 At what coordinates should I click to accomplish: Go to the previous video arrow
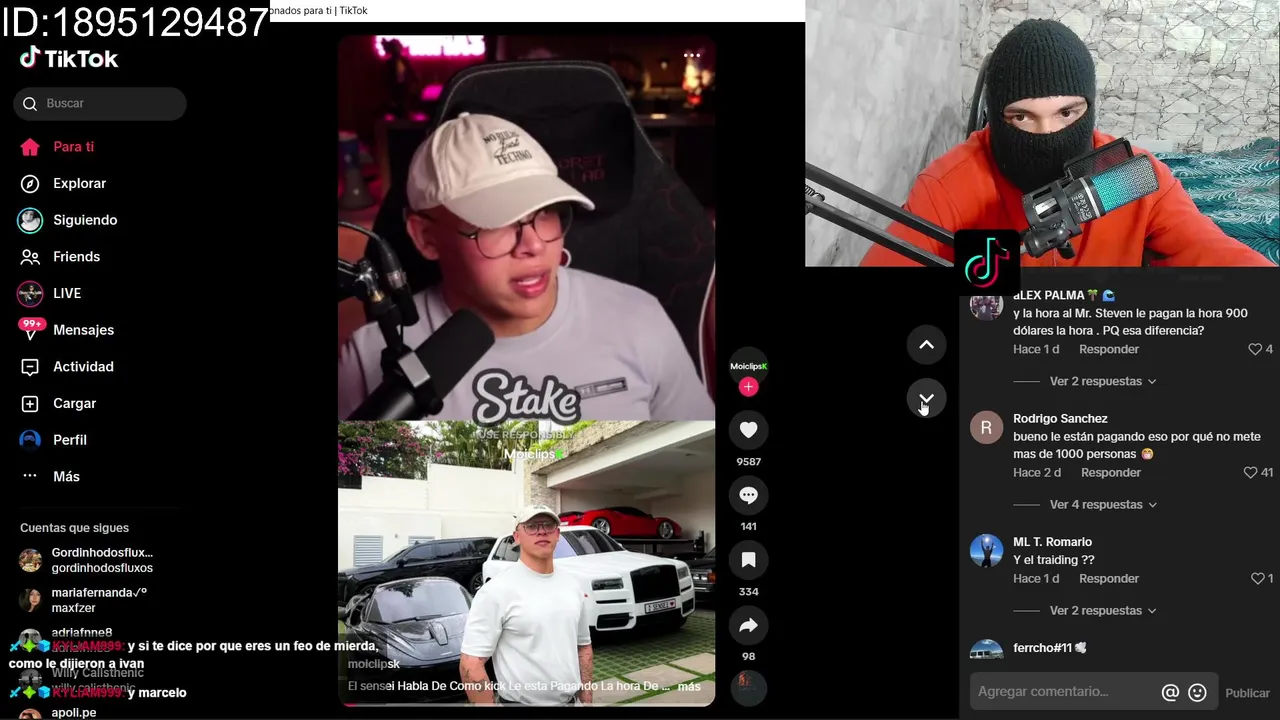click(927, 345)
